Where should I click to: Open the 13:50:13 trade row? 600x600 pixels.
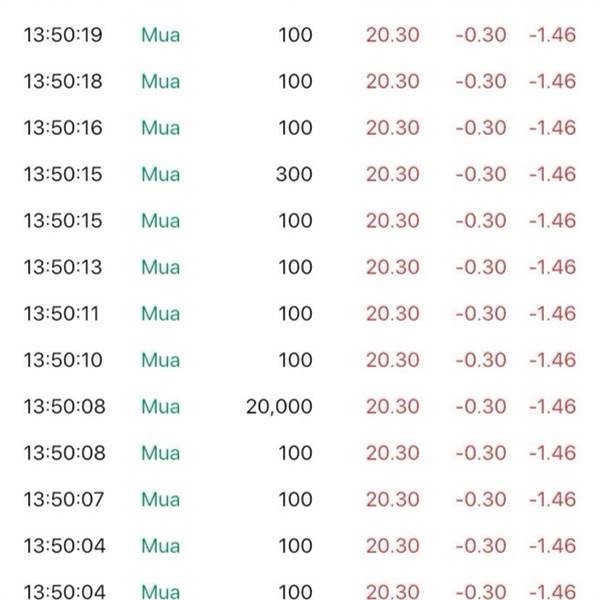(x=300, y=267)
